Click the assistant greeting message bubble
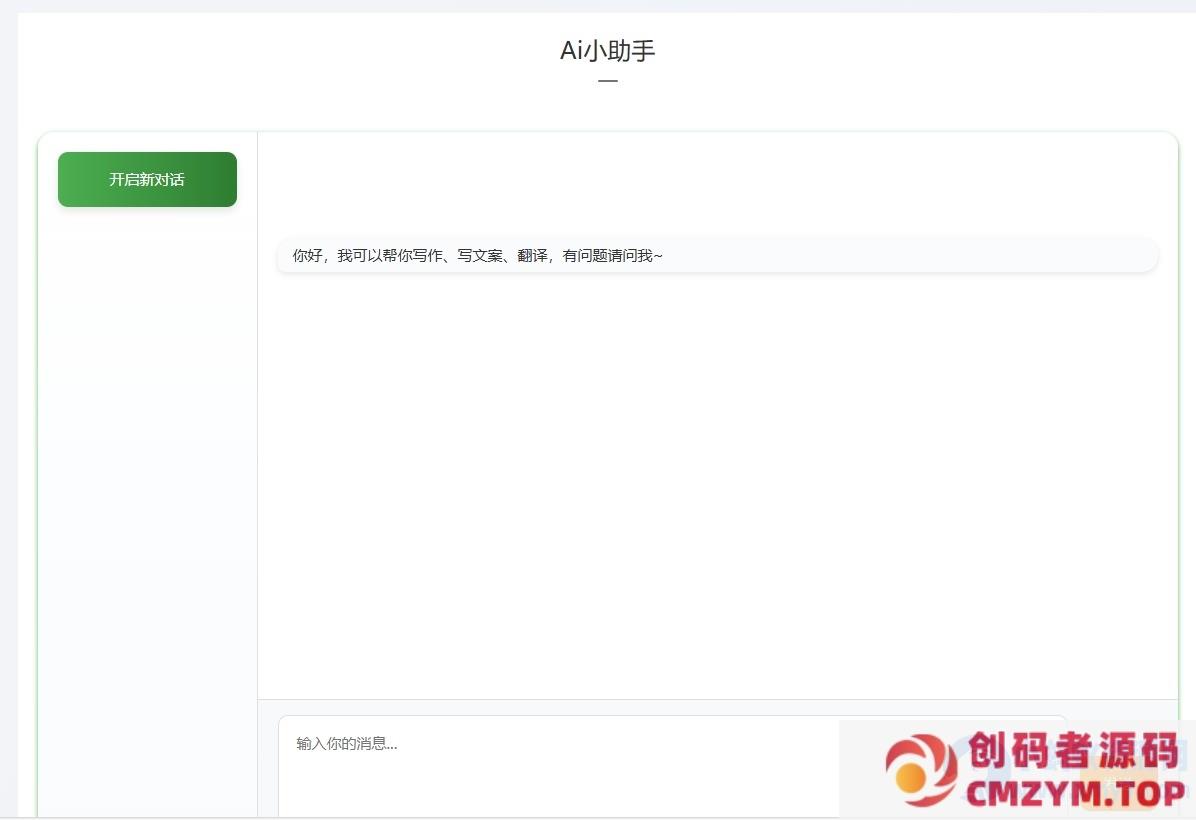This screenshot has width=1196, height=820. tap(716, 255)
